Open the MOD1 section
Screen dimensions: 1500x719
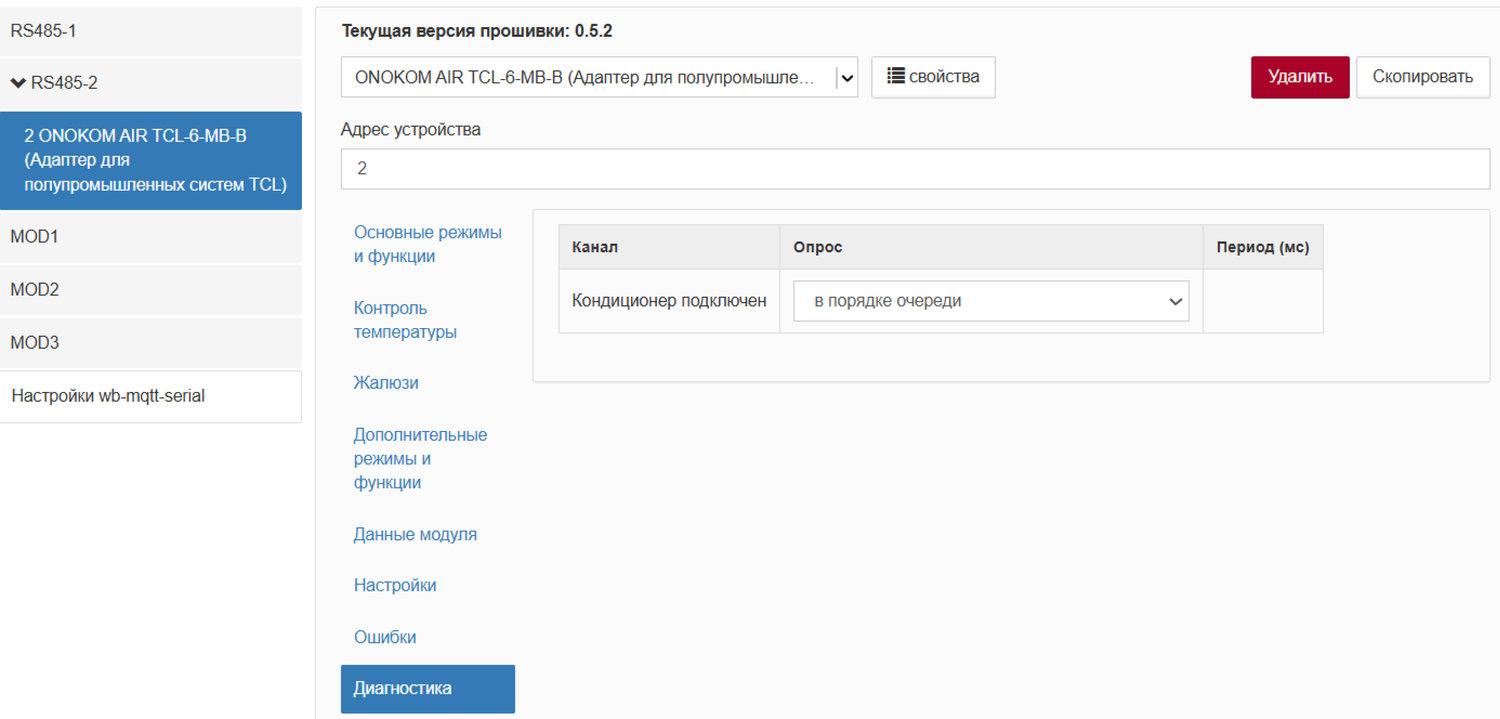(150, 237)
